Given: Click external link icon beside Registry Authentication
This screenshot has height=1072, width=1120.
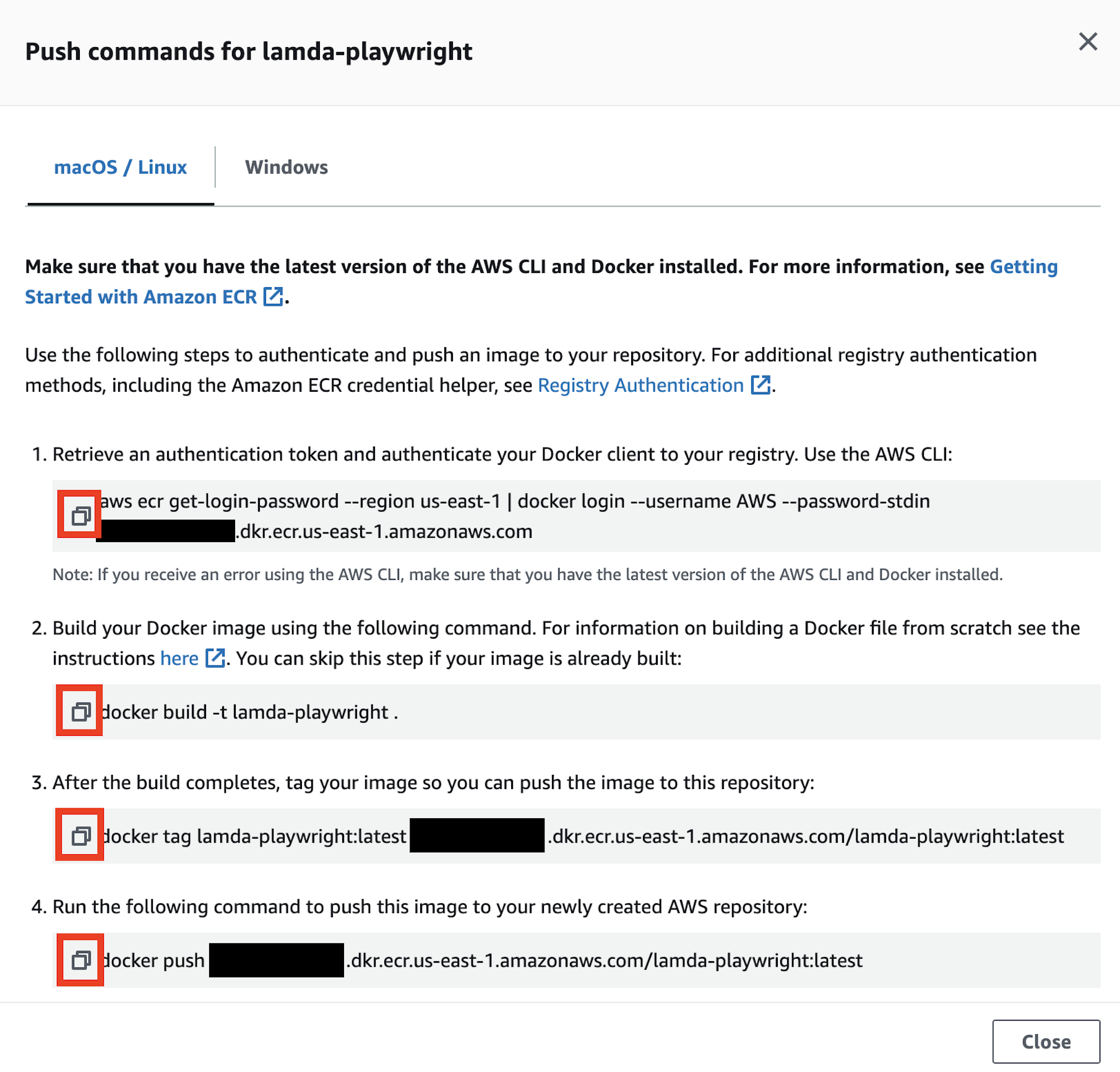Looking at the screenshot, I should [760, 385].
